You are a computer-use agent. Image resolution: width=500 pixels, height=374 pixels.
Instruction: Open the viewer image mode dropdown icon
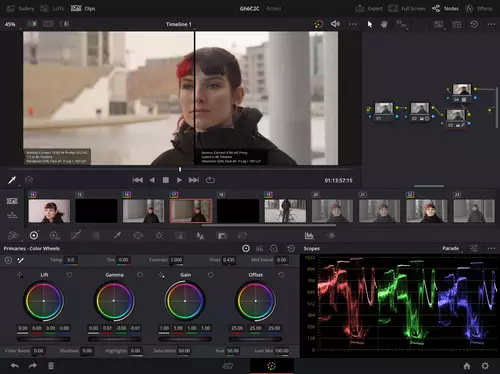point(439,24)
